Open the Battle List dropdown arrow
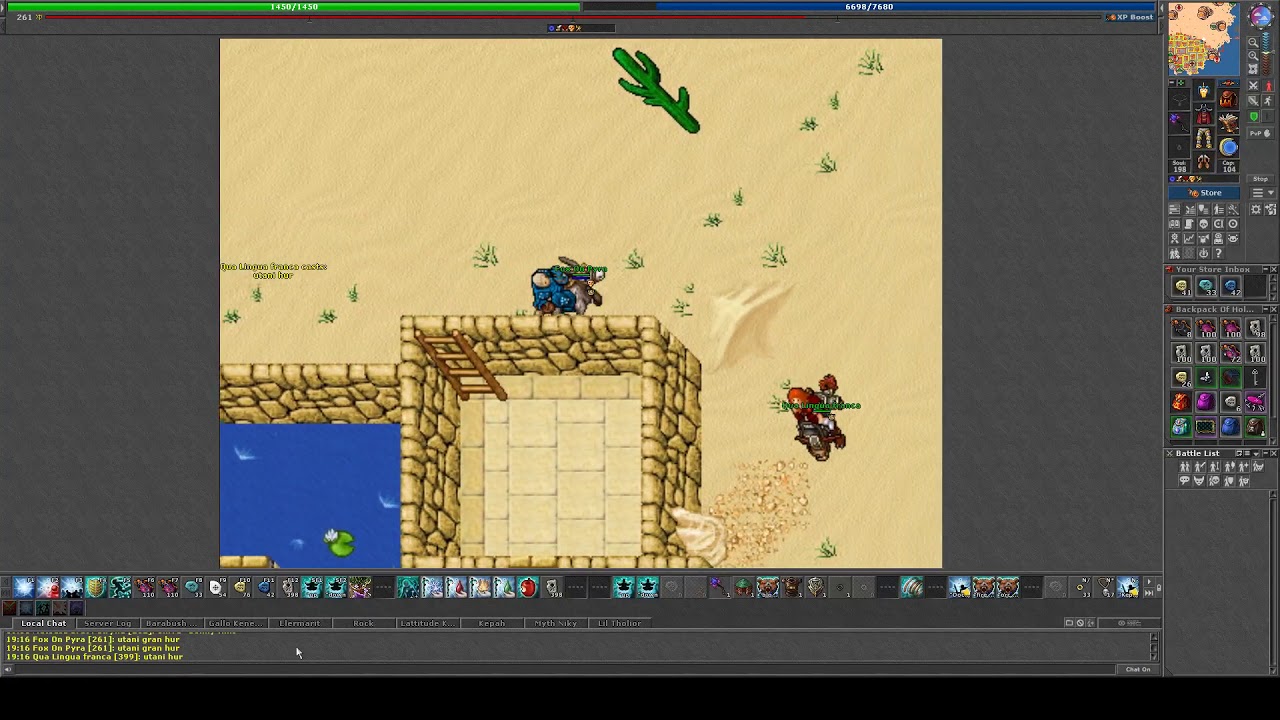Screen dimensions: 1280x720 (1256, 453)
